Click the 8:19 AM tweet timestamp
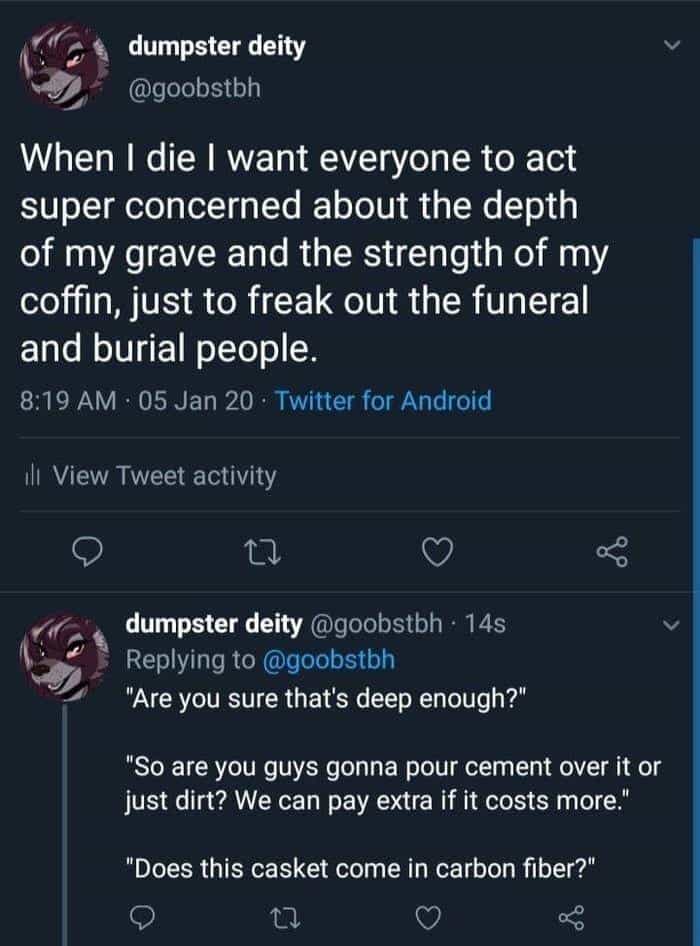 [65, 401]
